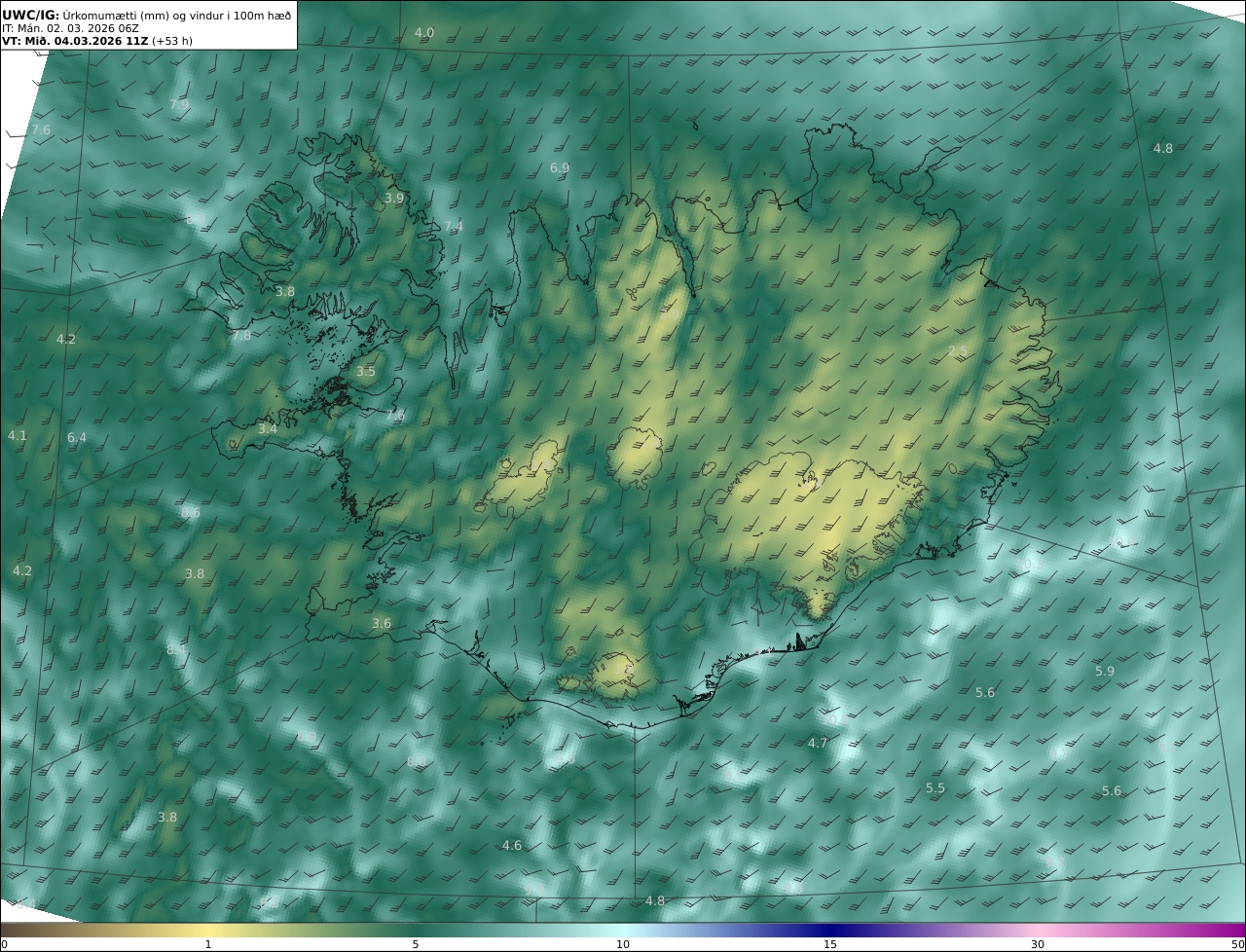Click the UWC/IG map title text

tap(146, 15)
